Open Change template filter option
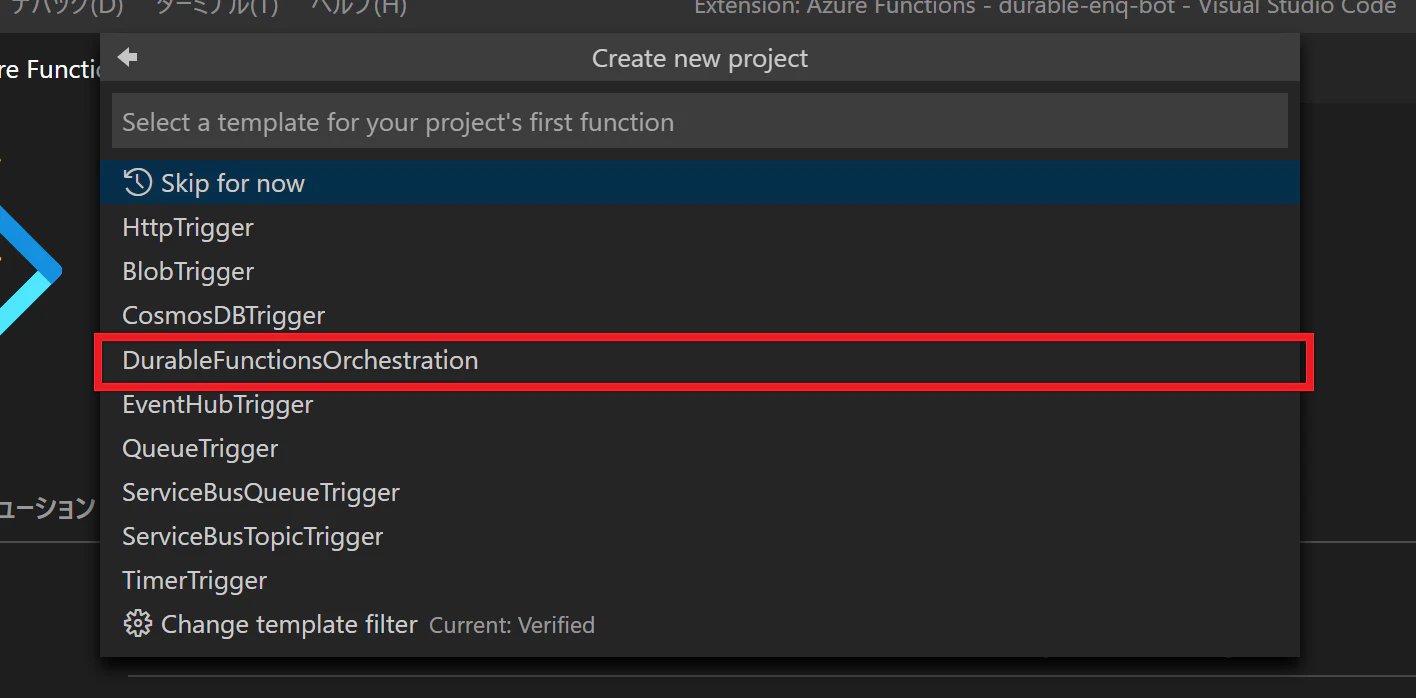The height and width of the screenshot is (698, 1416). (x=700, y=624)
